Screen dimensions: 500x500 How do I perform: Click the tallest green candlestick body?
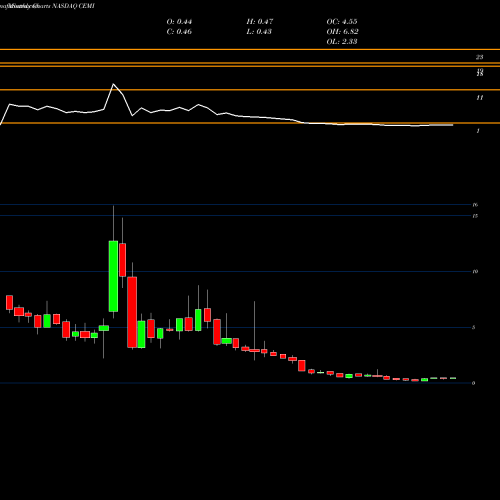113,276
